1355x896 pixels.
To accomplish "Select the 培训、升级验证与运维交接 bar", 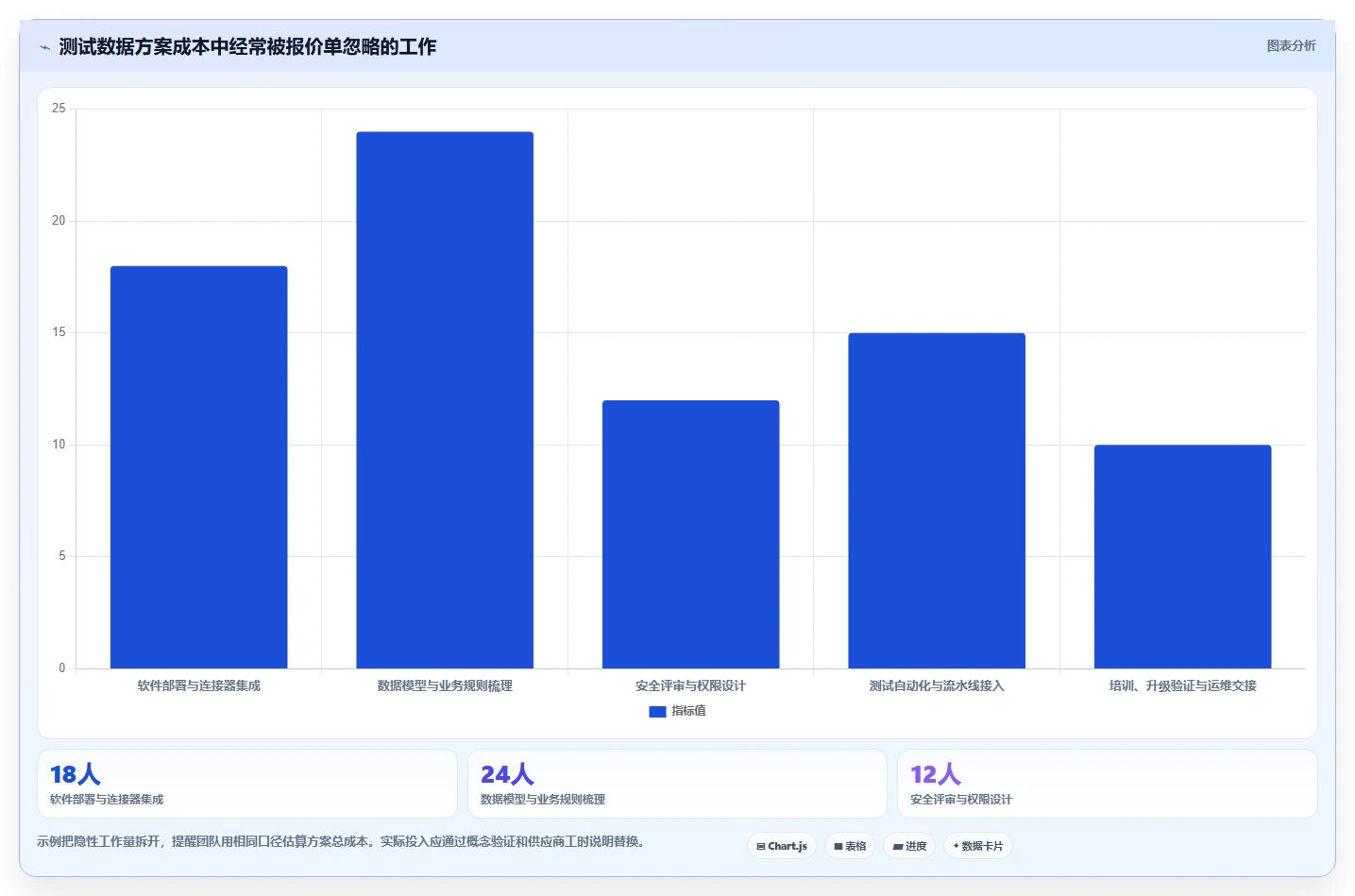I will click(1183, 557).
